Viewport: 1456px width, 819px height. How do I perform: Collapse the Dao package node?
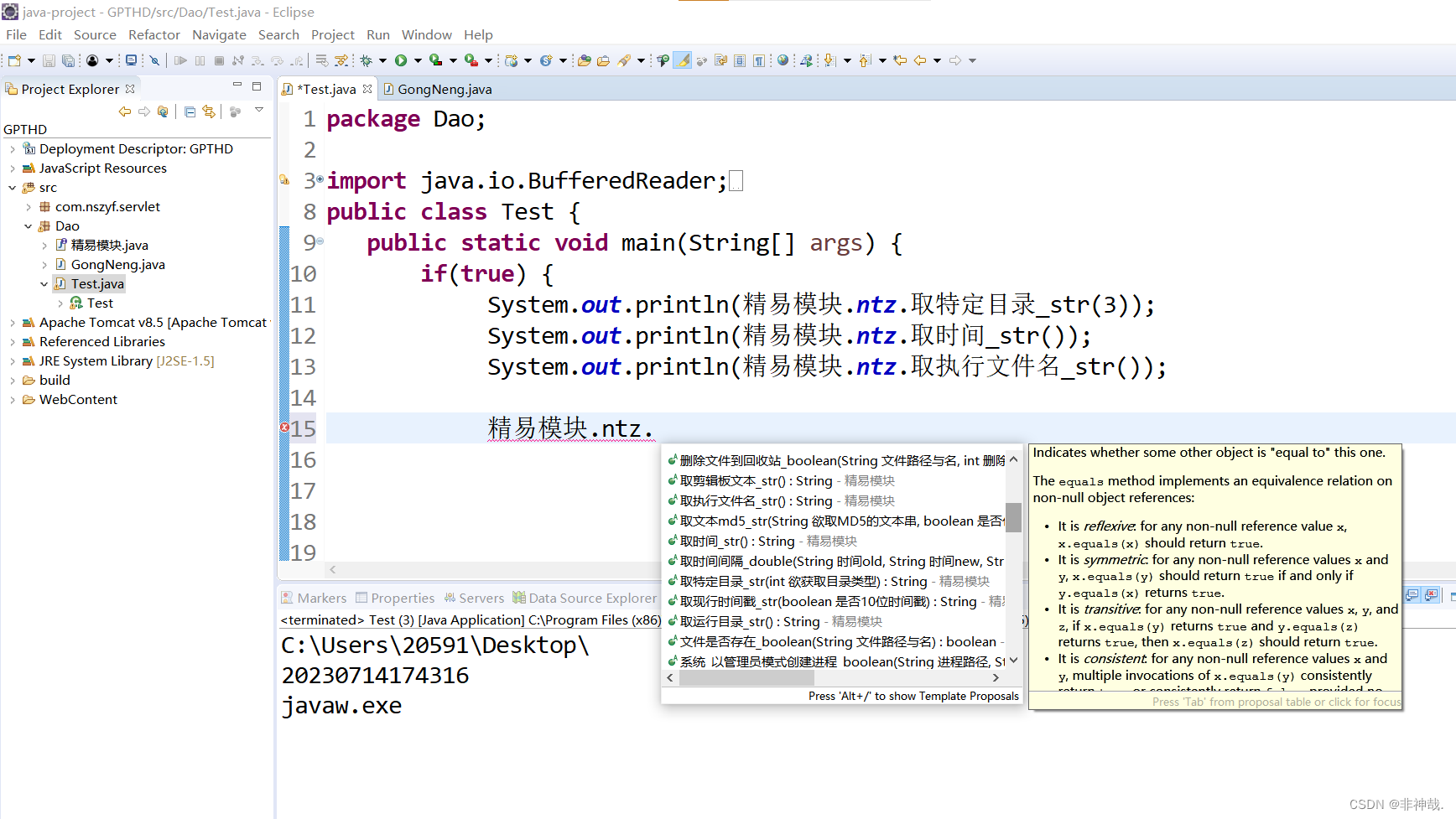[x=28, y=225]
